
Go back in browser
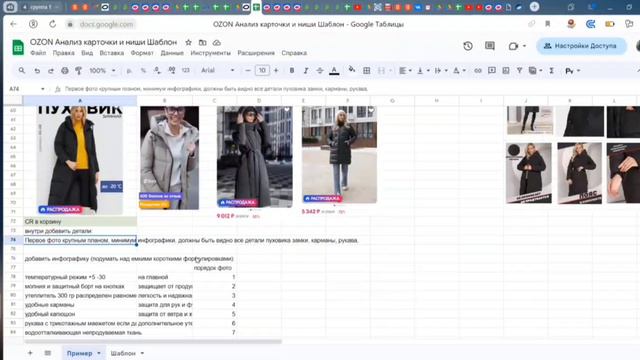(13, 24)
